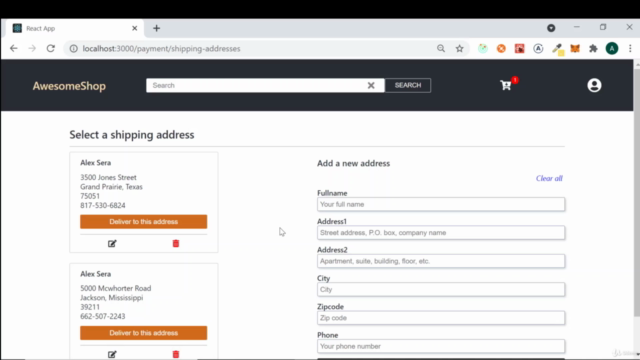
Task: Focus the Zipcode input field
Action: 441,318
